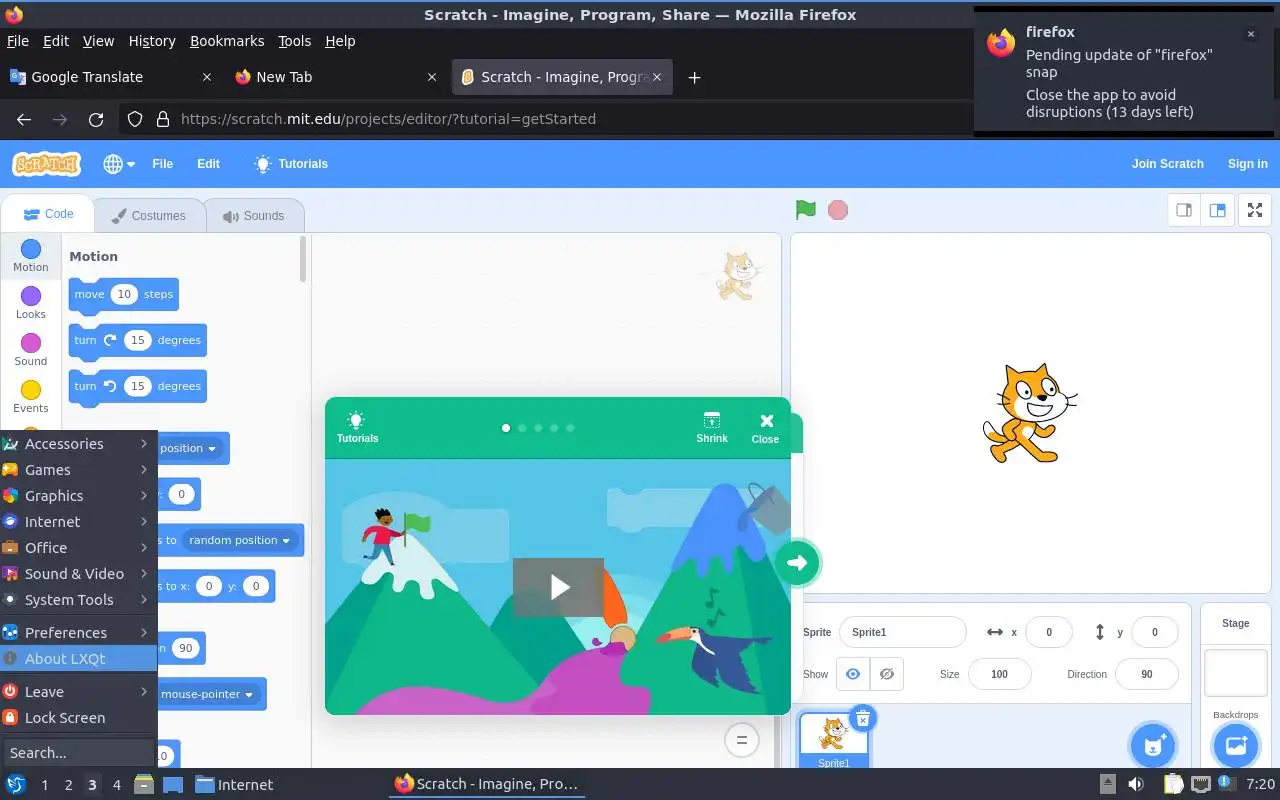Viewport: 1280px width, 800px height.
Task: Click Join Scratch link
Action: [1167, 164]
